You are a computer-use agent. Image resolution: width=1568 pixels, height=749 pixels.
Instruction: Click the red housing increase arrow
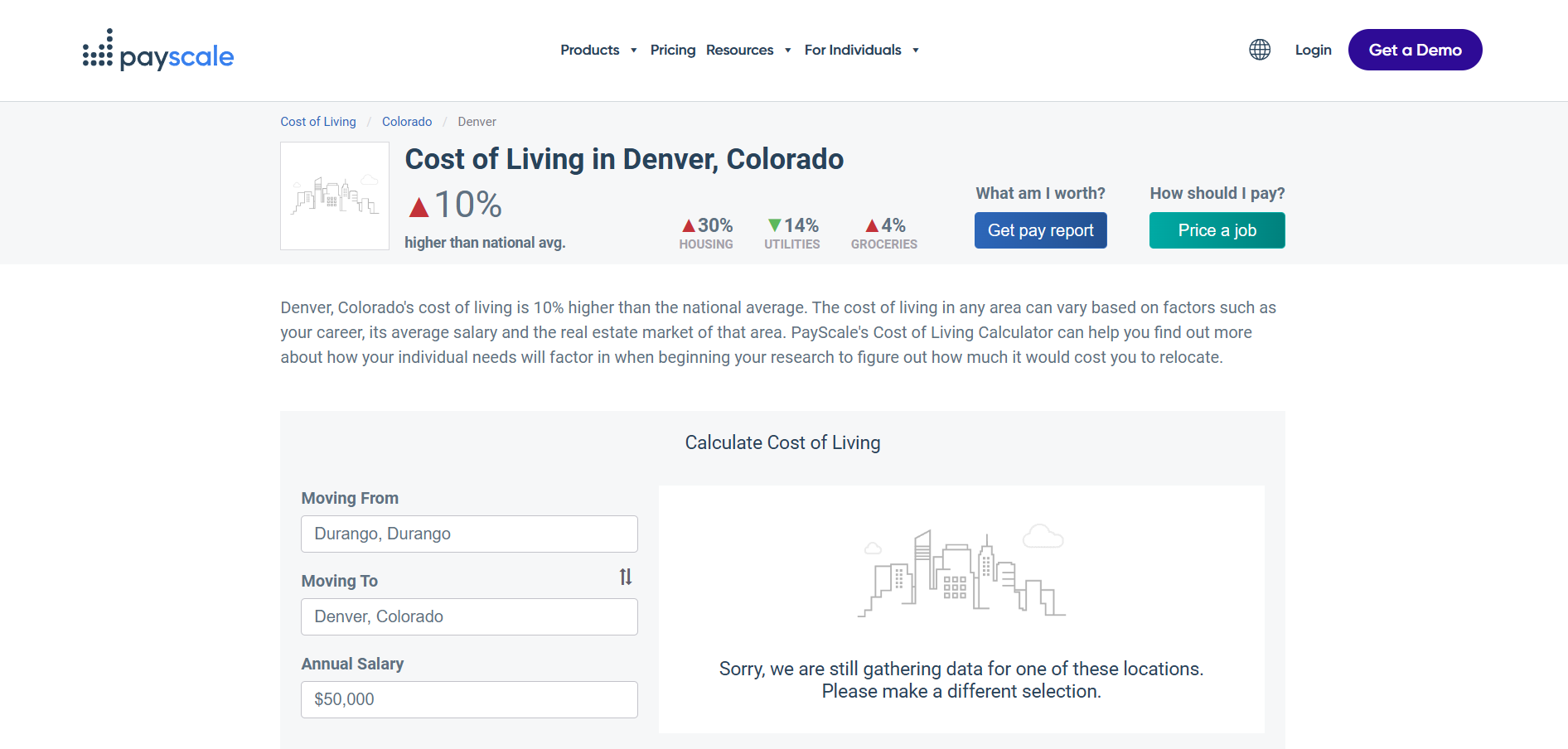pos(688,225)
